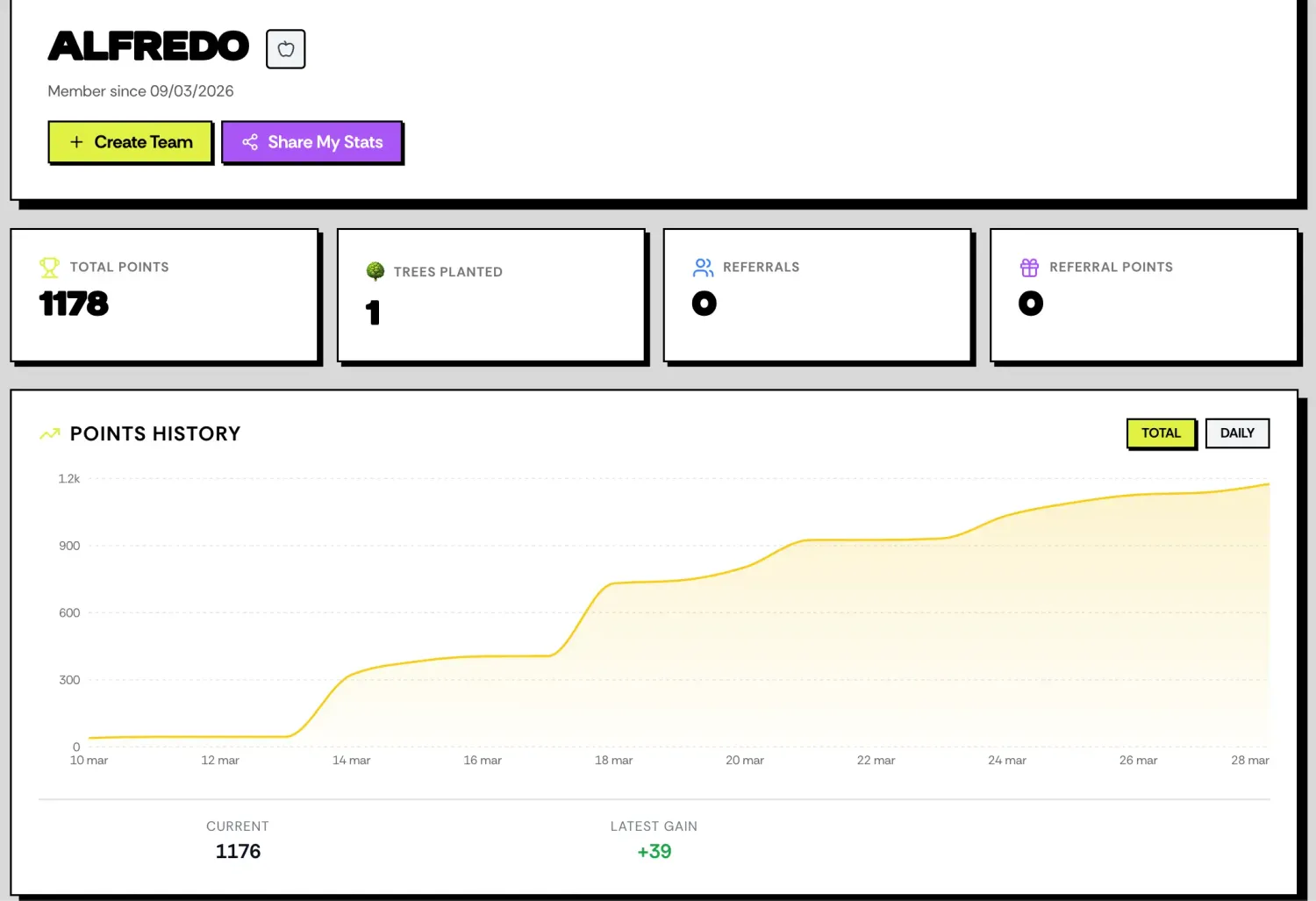Share my stats with others
This screenshot has height=901, width=1316.
[312, 141]
